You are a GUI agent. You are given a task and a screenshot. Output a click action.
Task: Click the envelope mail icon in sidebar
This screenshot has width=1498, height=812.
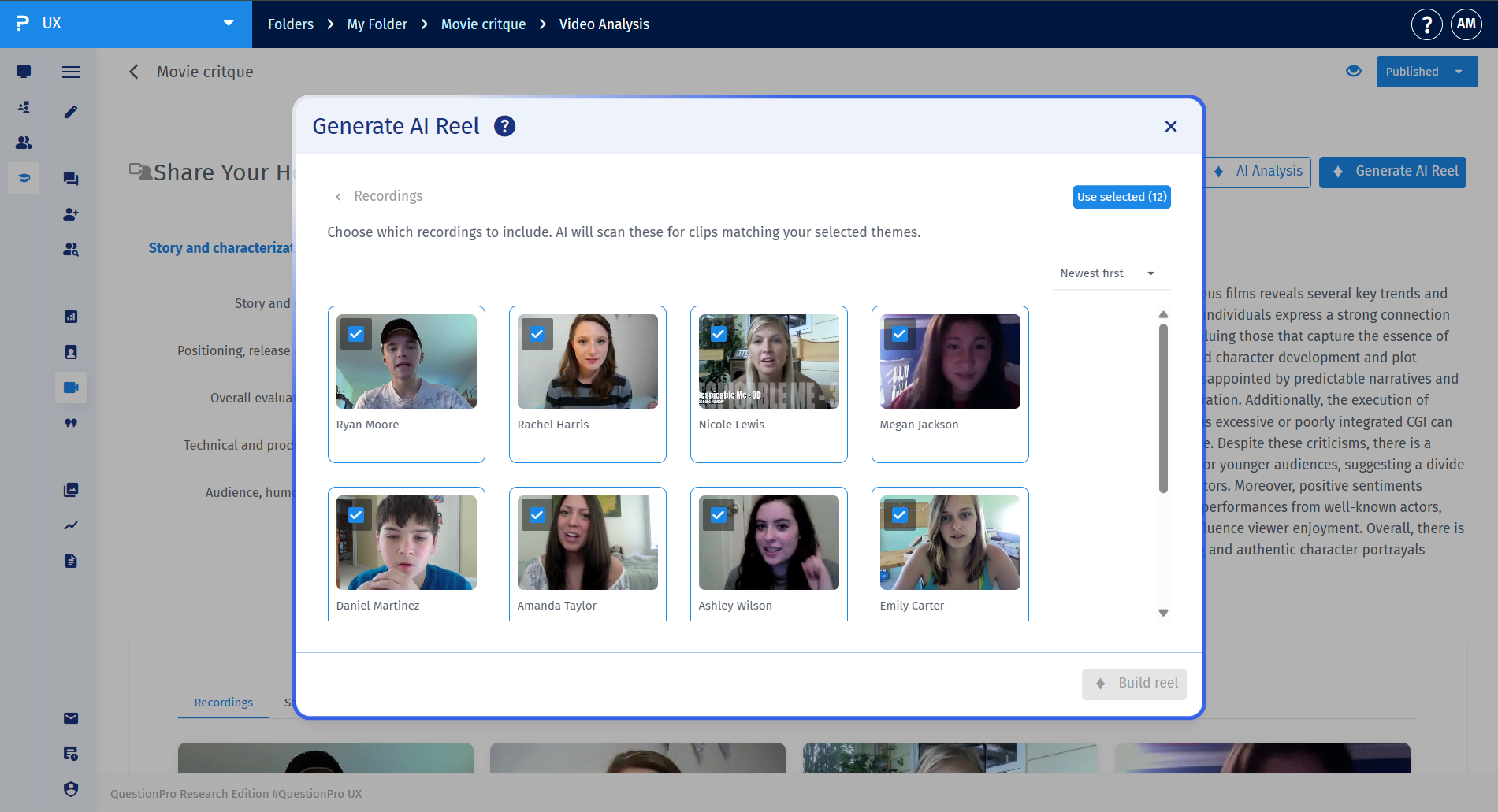point(71,718)
